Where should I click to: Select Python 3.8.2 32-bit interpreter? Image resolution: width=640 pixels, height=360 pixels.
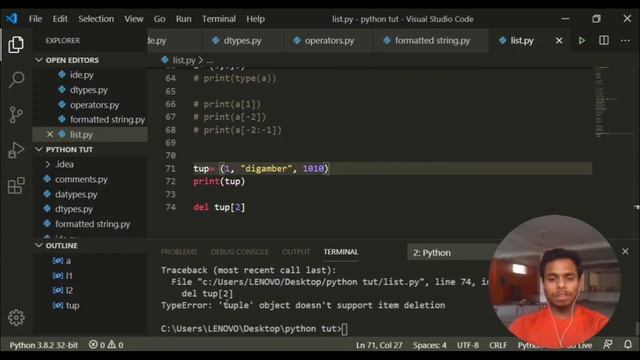(x=43, y=345)
